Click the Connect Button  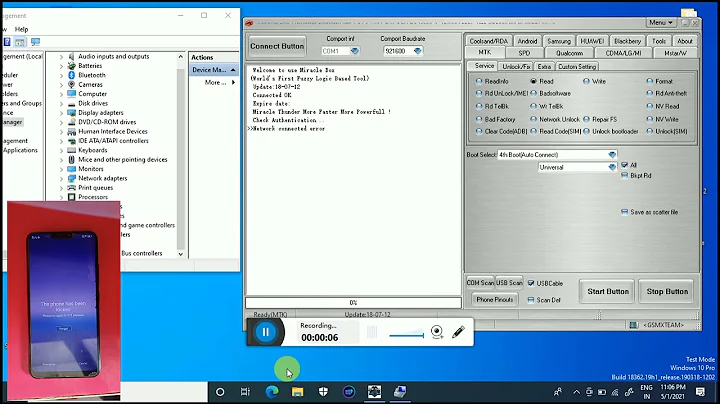(277, 46)
